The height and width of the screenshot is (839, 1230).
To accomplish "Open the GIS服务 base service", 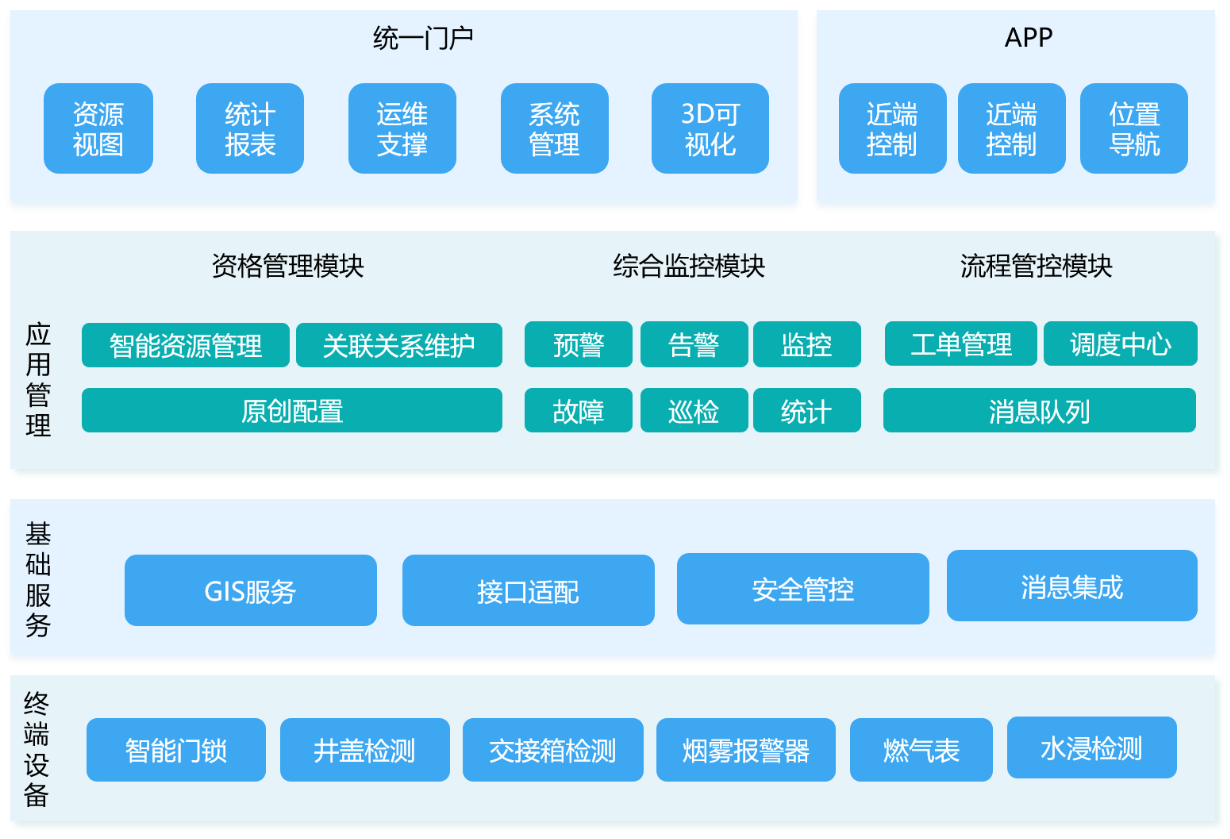I will click(x=251, y=591).
